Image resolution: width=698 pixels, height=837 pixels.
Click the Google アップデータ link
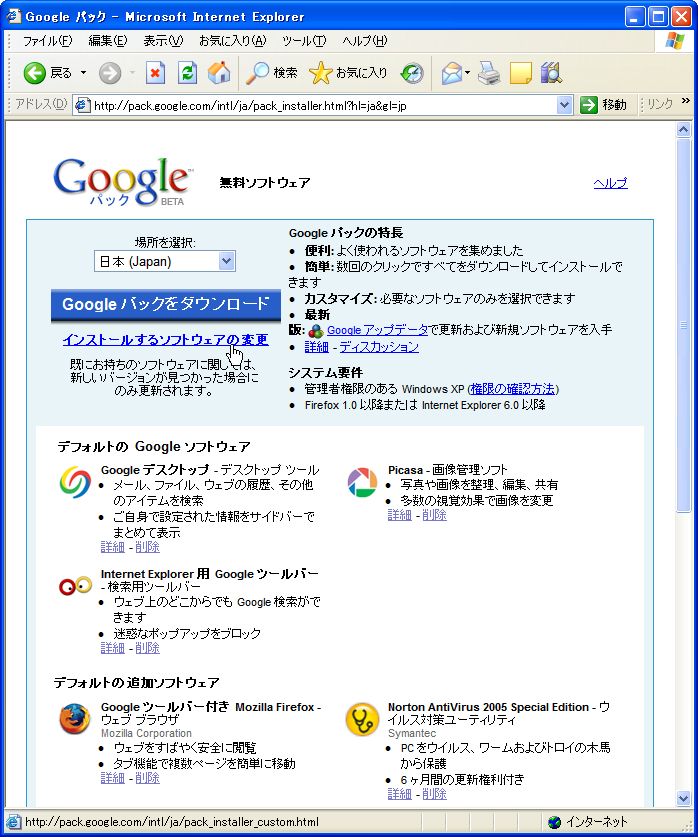[x=377, y=330]
